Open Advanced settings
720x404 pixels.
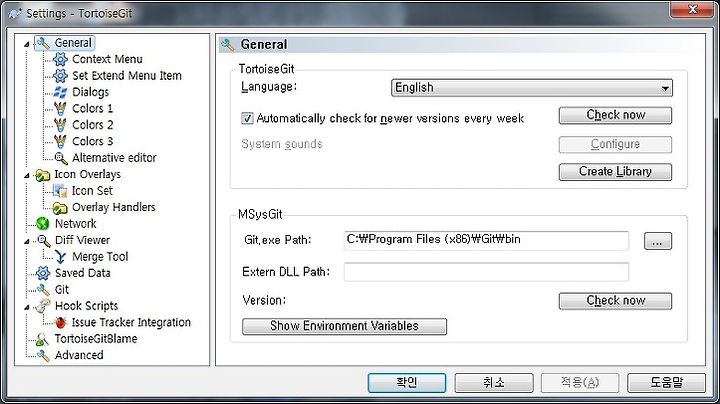(79, 355)
